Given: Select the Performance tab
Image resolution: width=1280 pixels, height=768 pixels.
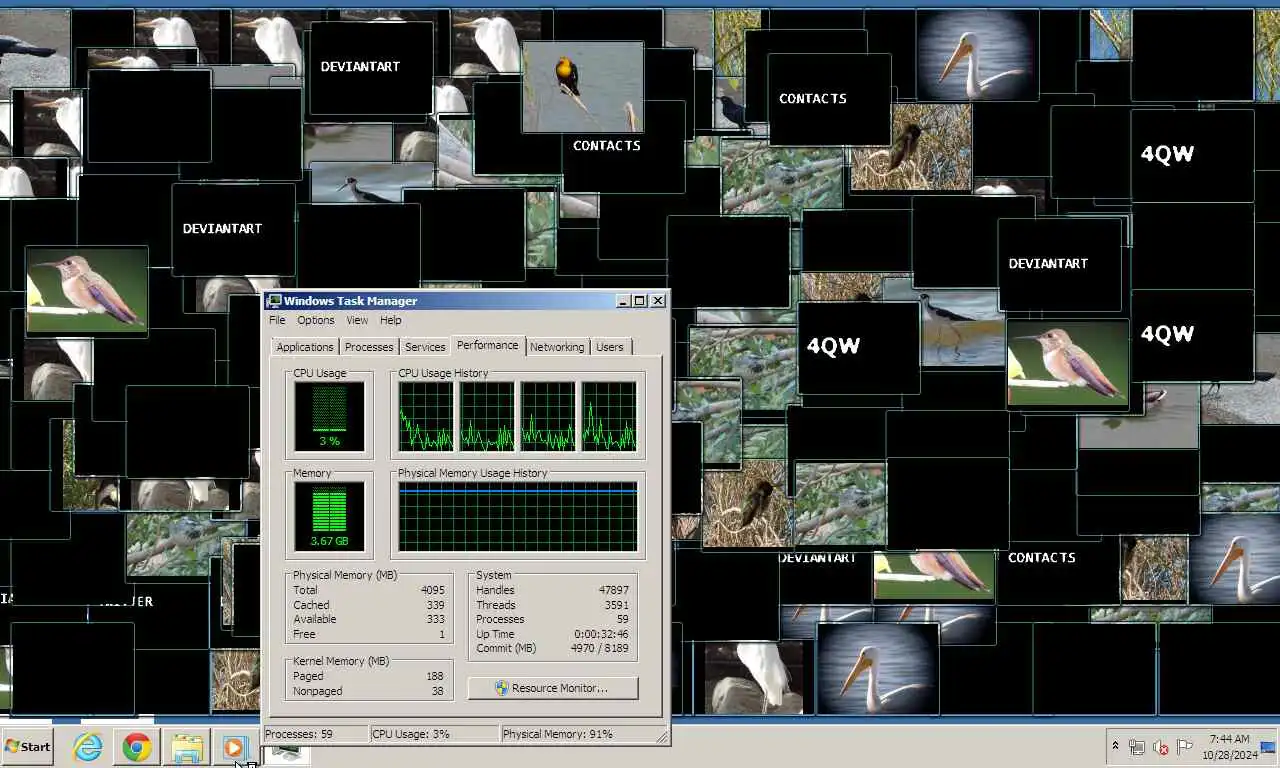Looking at the screenshot, I should [488, 345].
